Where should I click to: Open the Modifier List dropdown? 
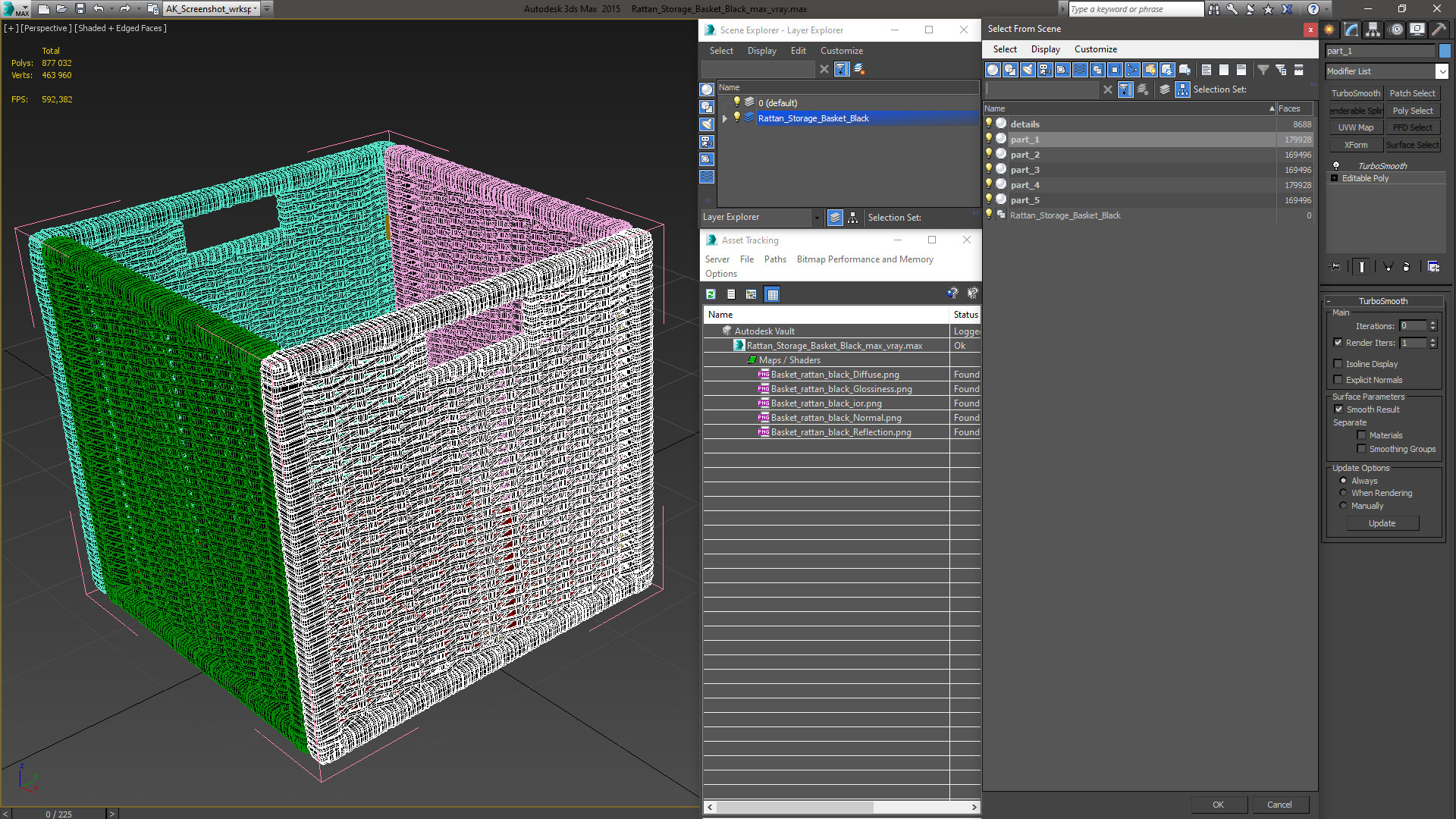[1442, 71]
